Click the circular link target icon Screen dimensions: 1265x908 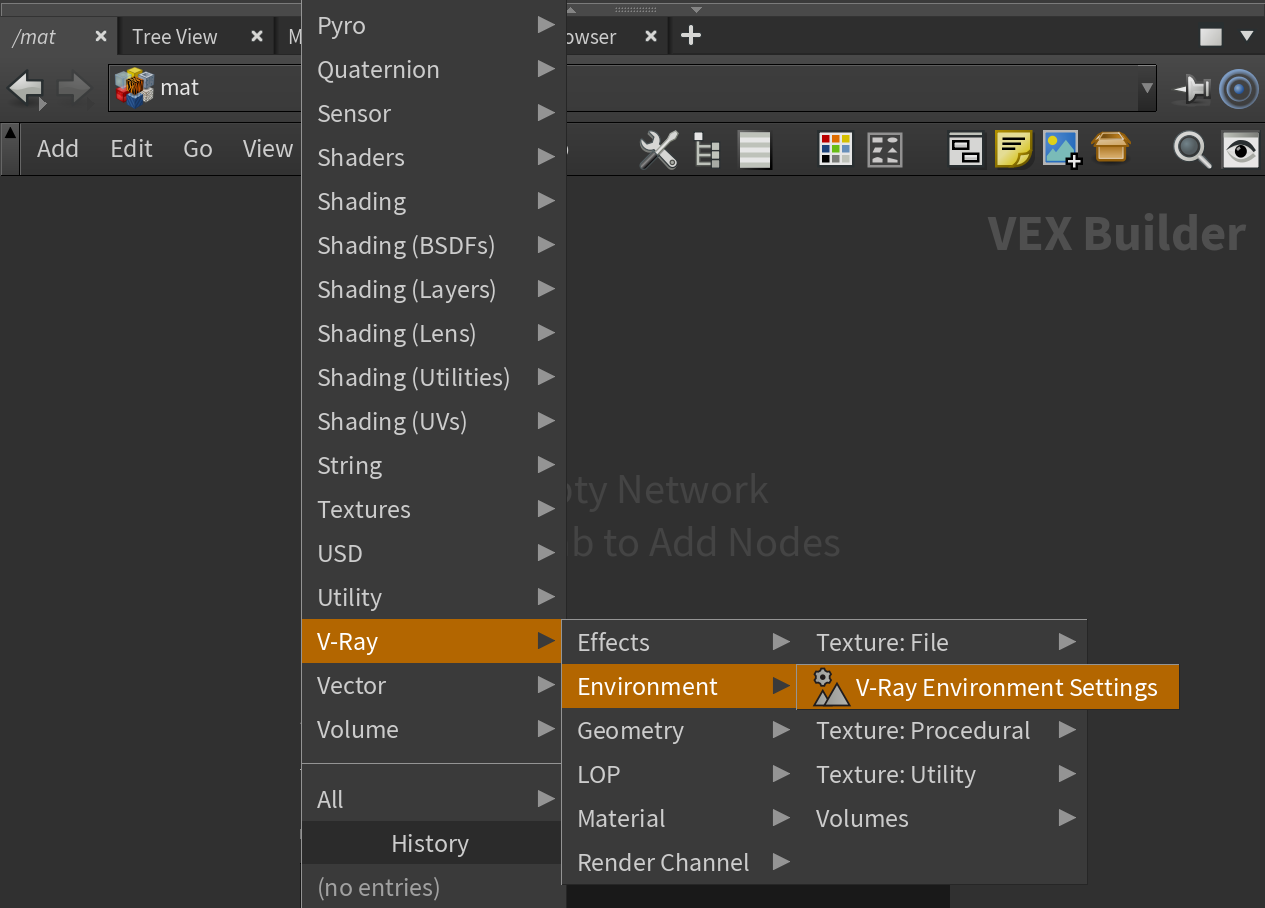click(x=1239, y=89)
